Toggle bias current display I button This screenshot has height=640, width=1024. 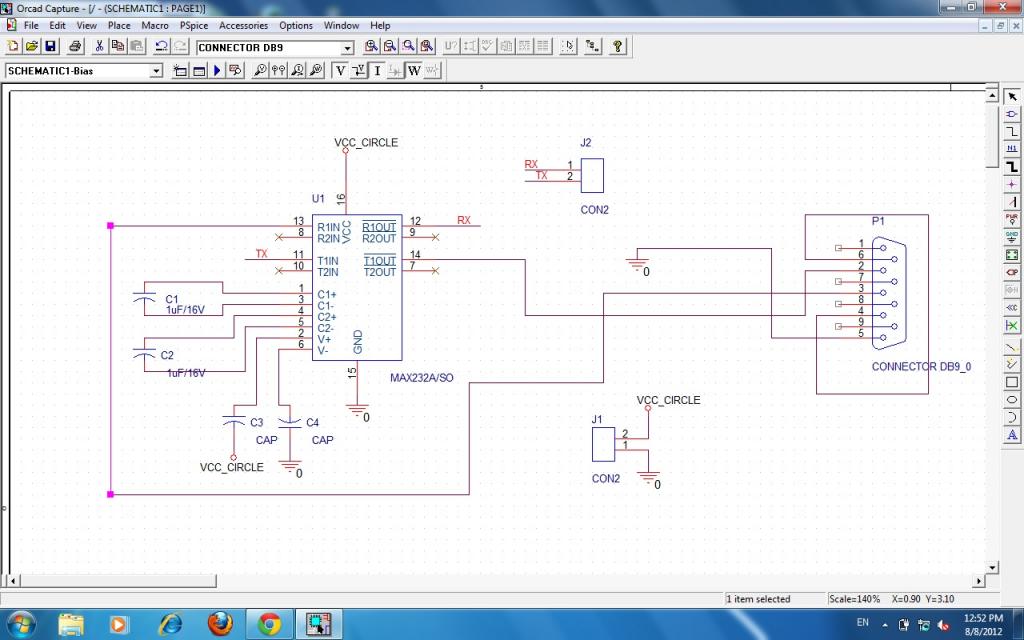tap(377, 71)
